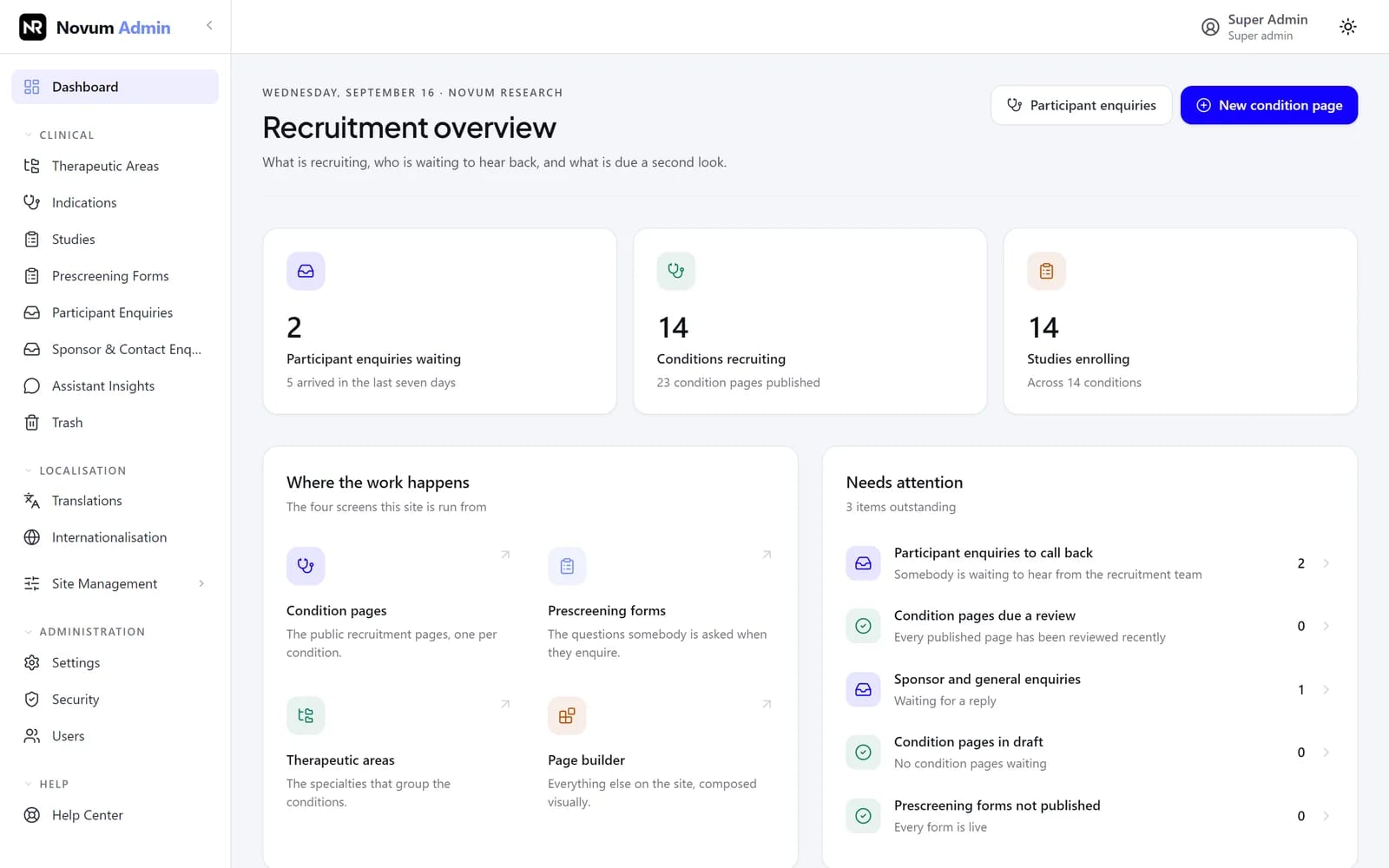Click check icon beside Condition pages in draft
The height and width of the screenshot is (868, 1389).
pos(863,753)
